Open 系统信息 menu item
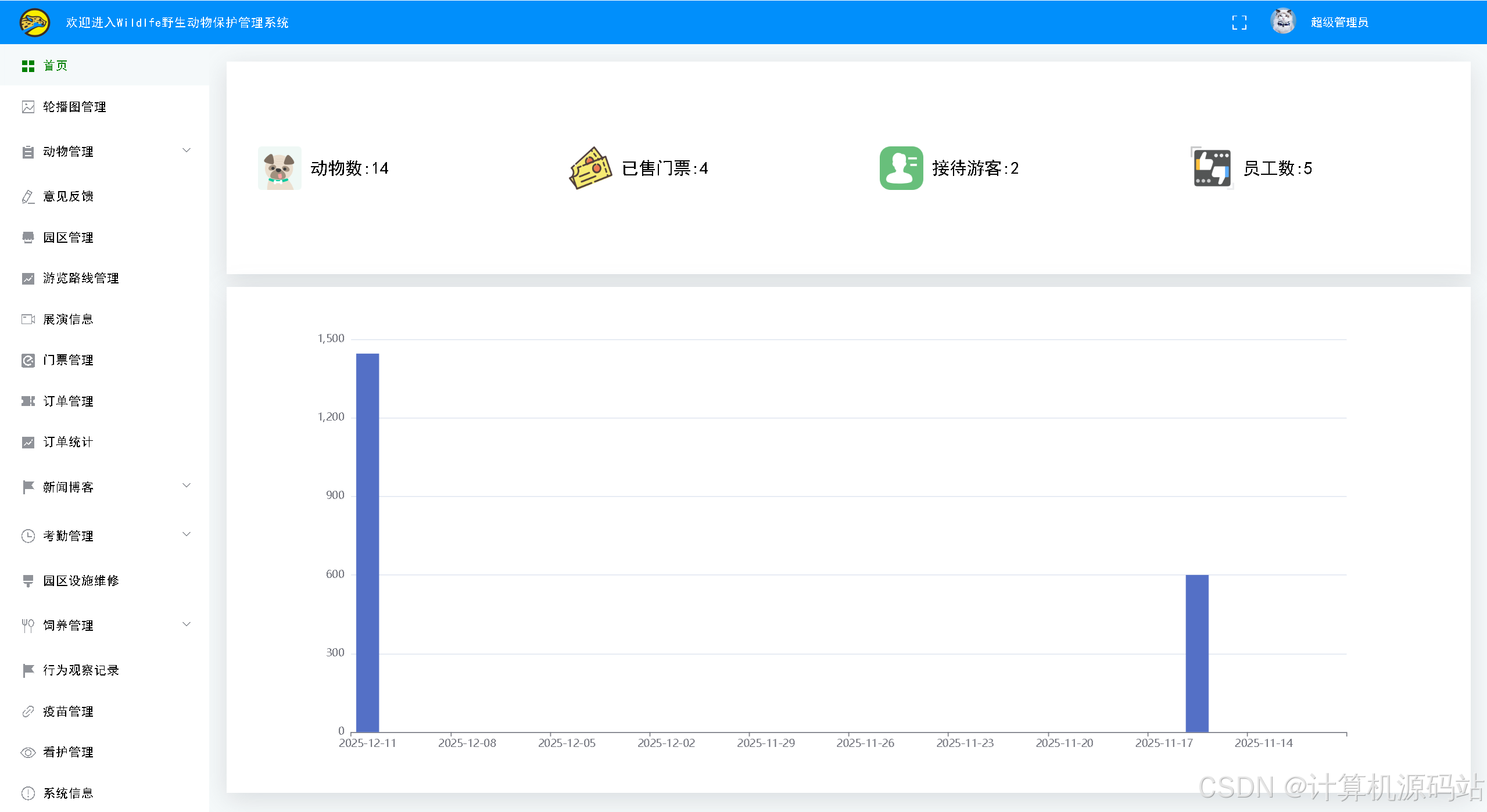This screenshot has height=812, width=1487. coord(105,793)
